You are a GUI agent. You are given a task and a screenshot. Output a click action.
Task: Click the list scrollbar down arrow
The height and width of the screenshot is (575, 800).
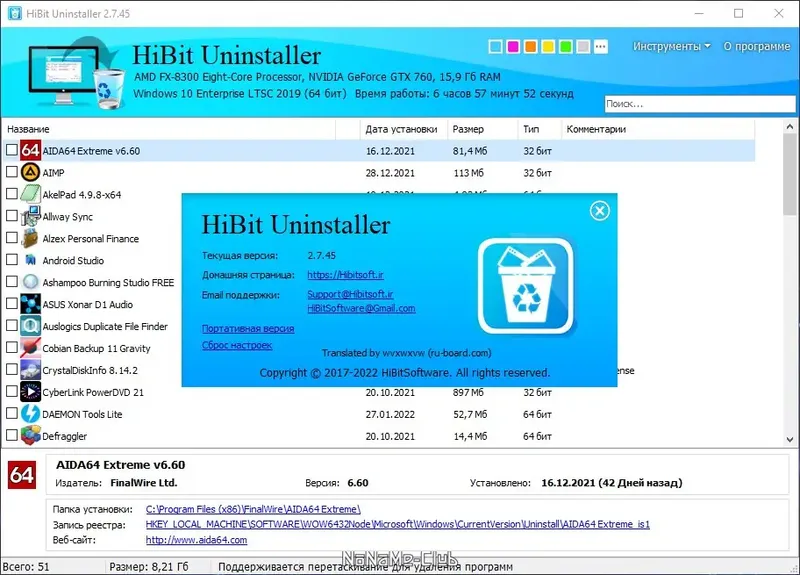pyautogui.click(x=790, y=439)
